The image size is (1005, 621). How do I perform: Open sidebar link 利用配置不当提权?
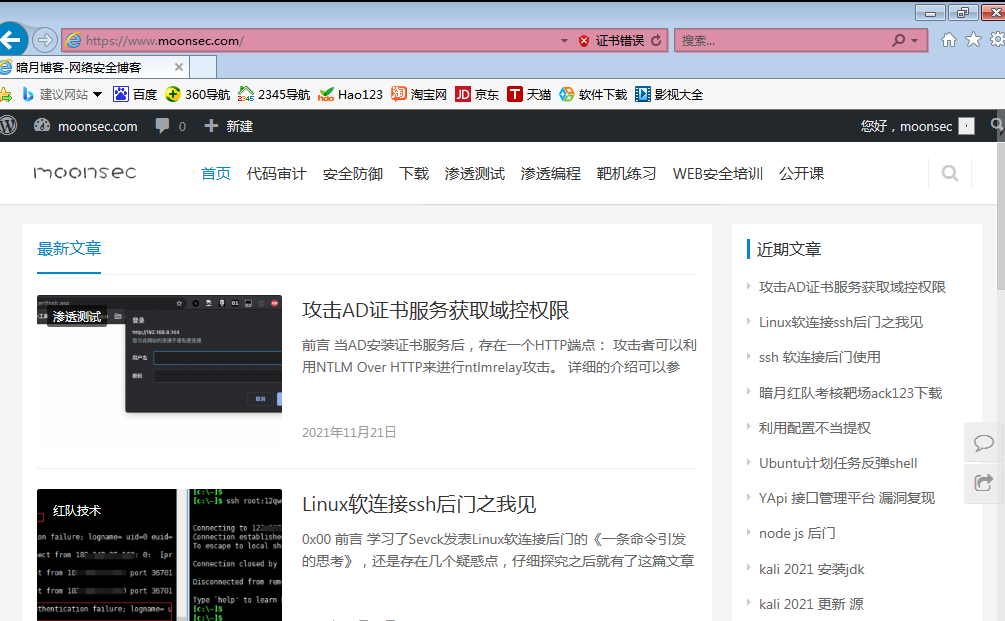815,428
